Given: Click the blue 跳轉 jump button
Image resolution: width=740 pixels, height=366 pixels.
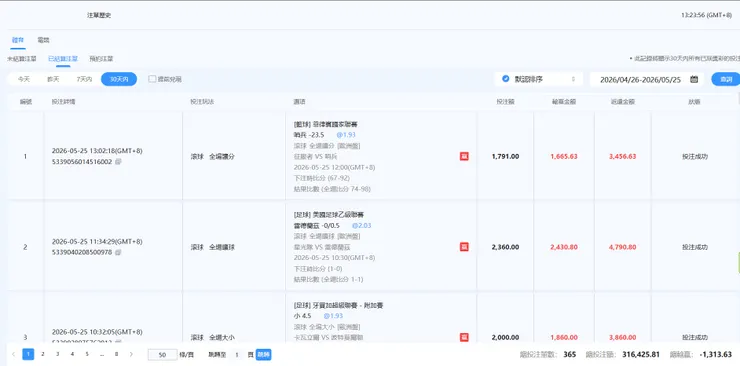Looking at the screenshot, I should [x=263, y=355].
